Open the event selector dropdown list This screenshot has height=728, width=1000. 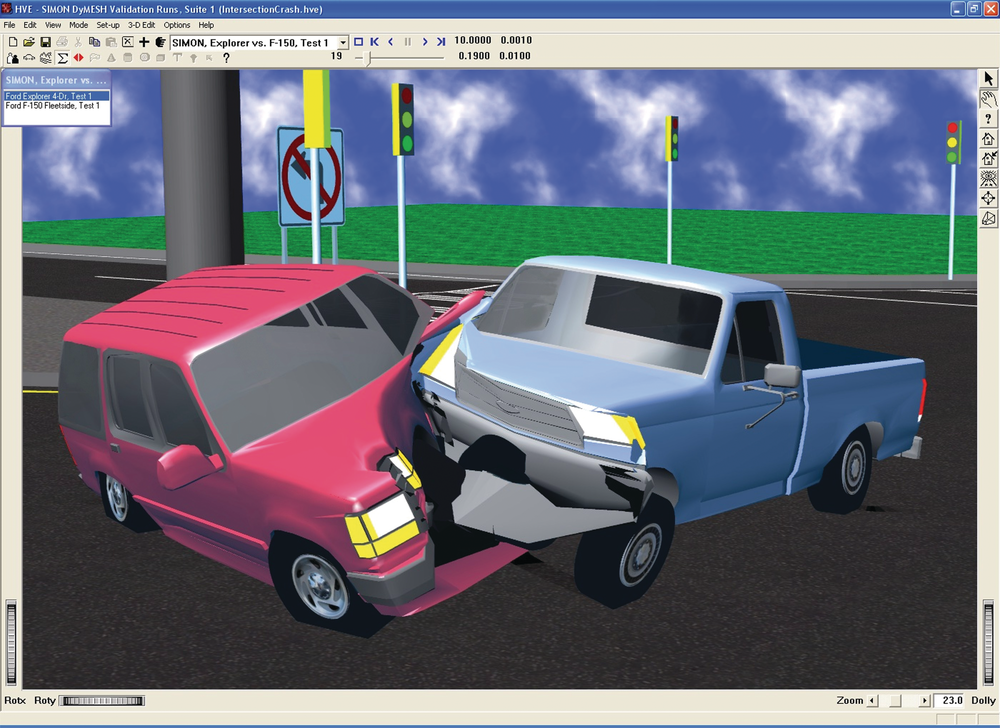pyautogui.click(x=342, y=43)
